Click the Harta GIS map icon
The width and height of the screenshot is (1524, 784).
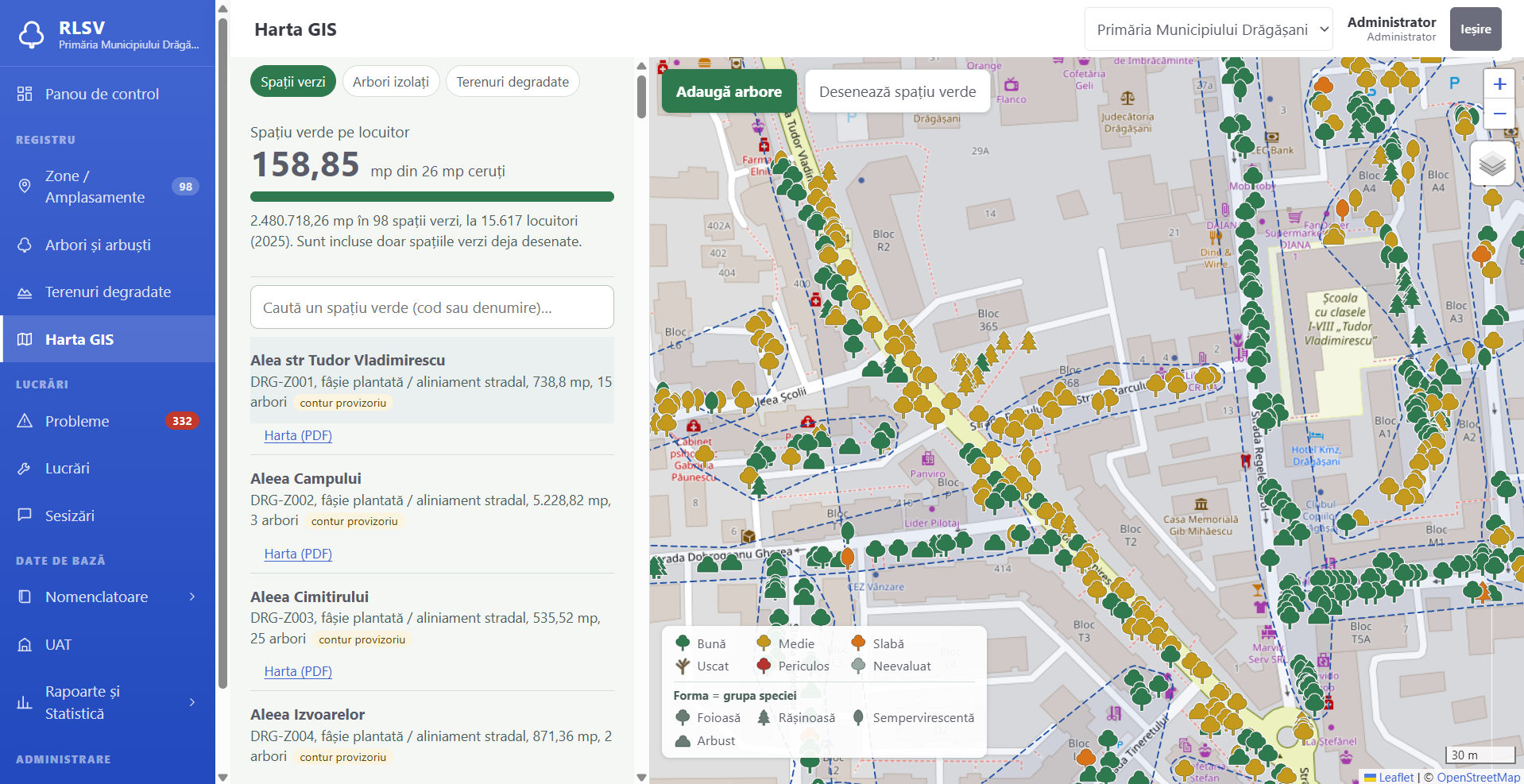coord(25,339)
